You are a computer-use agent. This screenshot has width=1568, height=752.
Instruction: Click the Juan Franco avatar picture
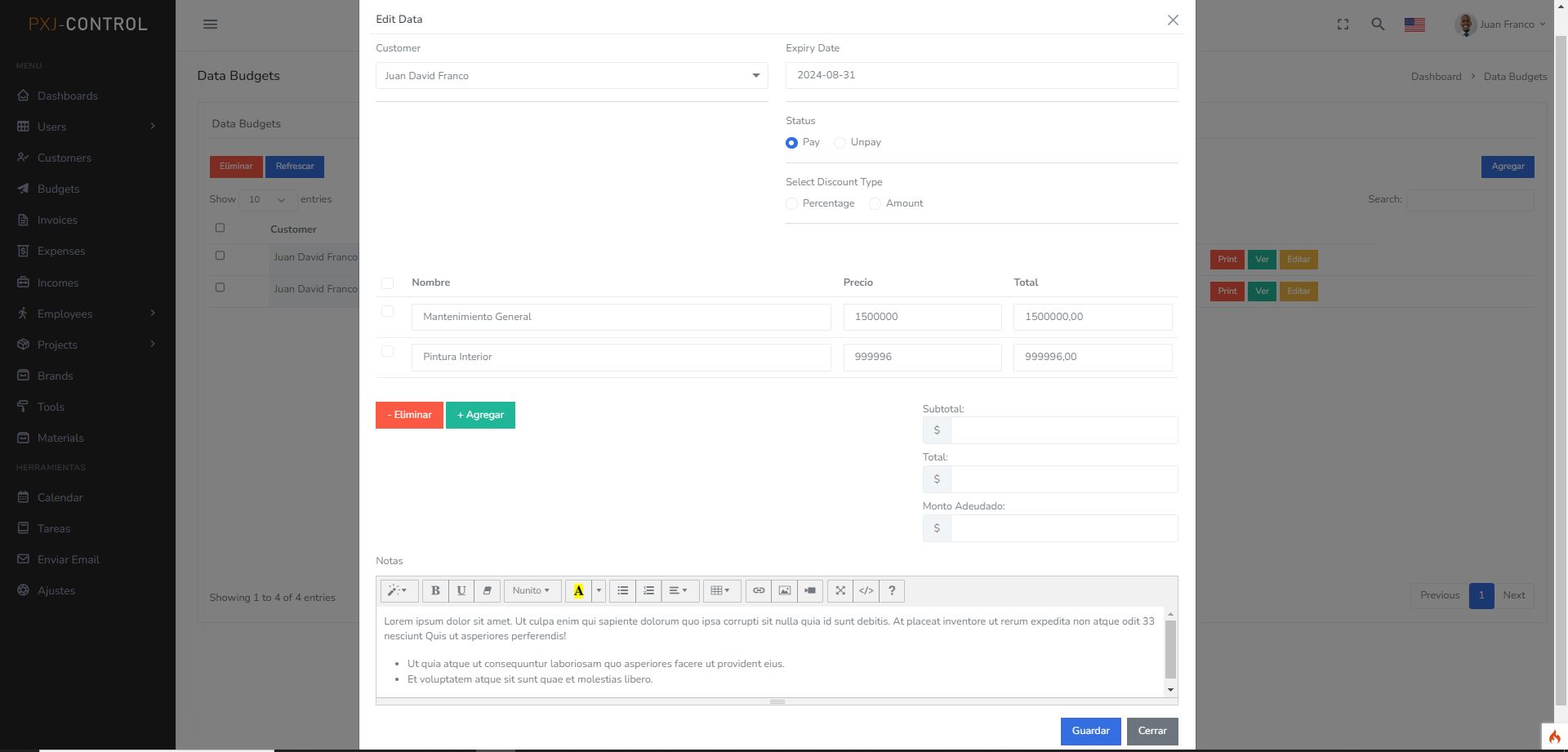point(1466,24)
